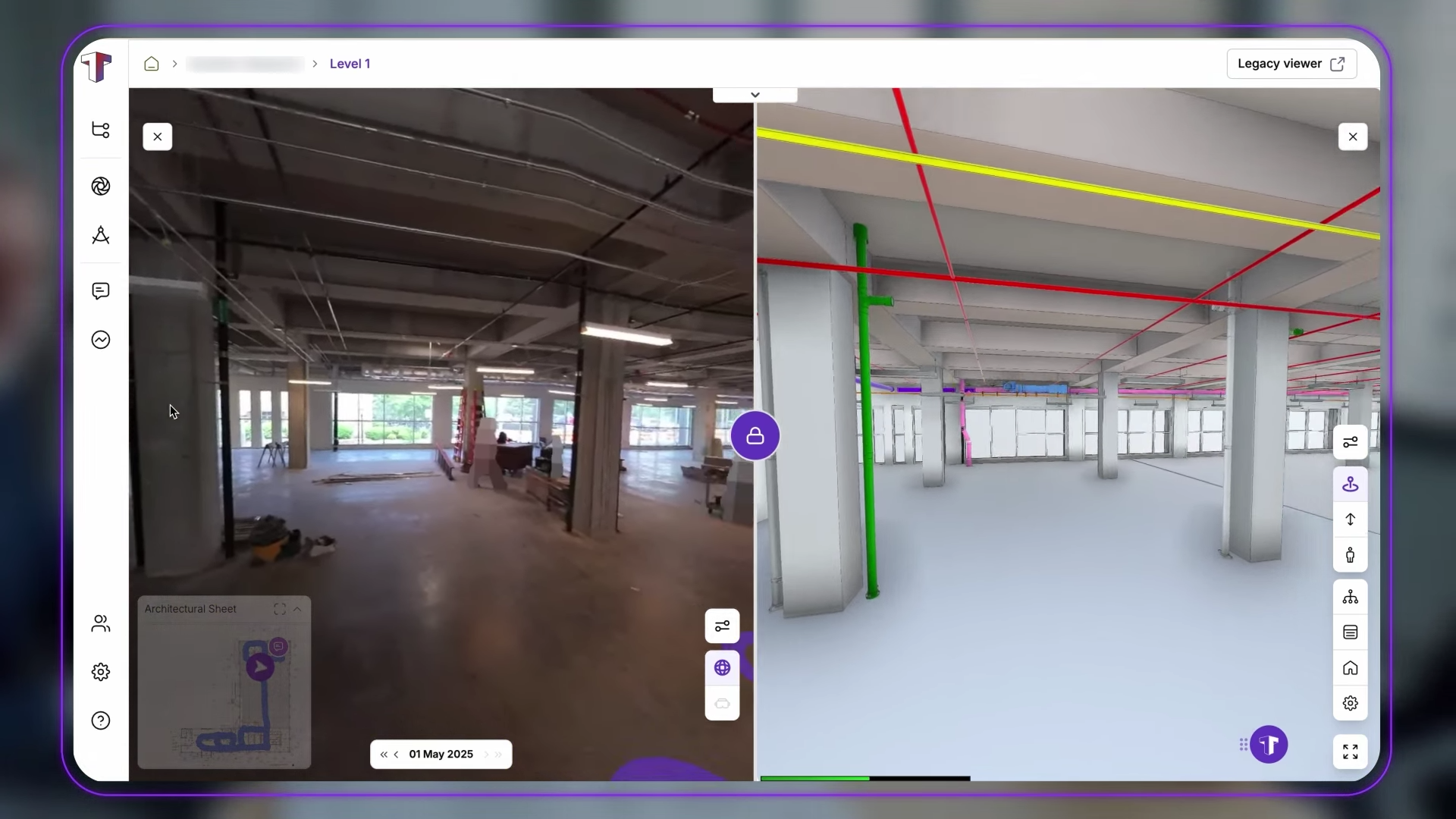Viewport: 1456px width, 819px height.
Task: Open the analytics trend icon in sidebar
Action: tap(100, 340)
